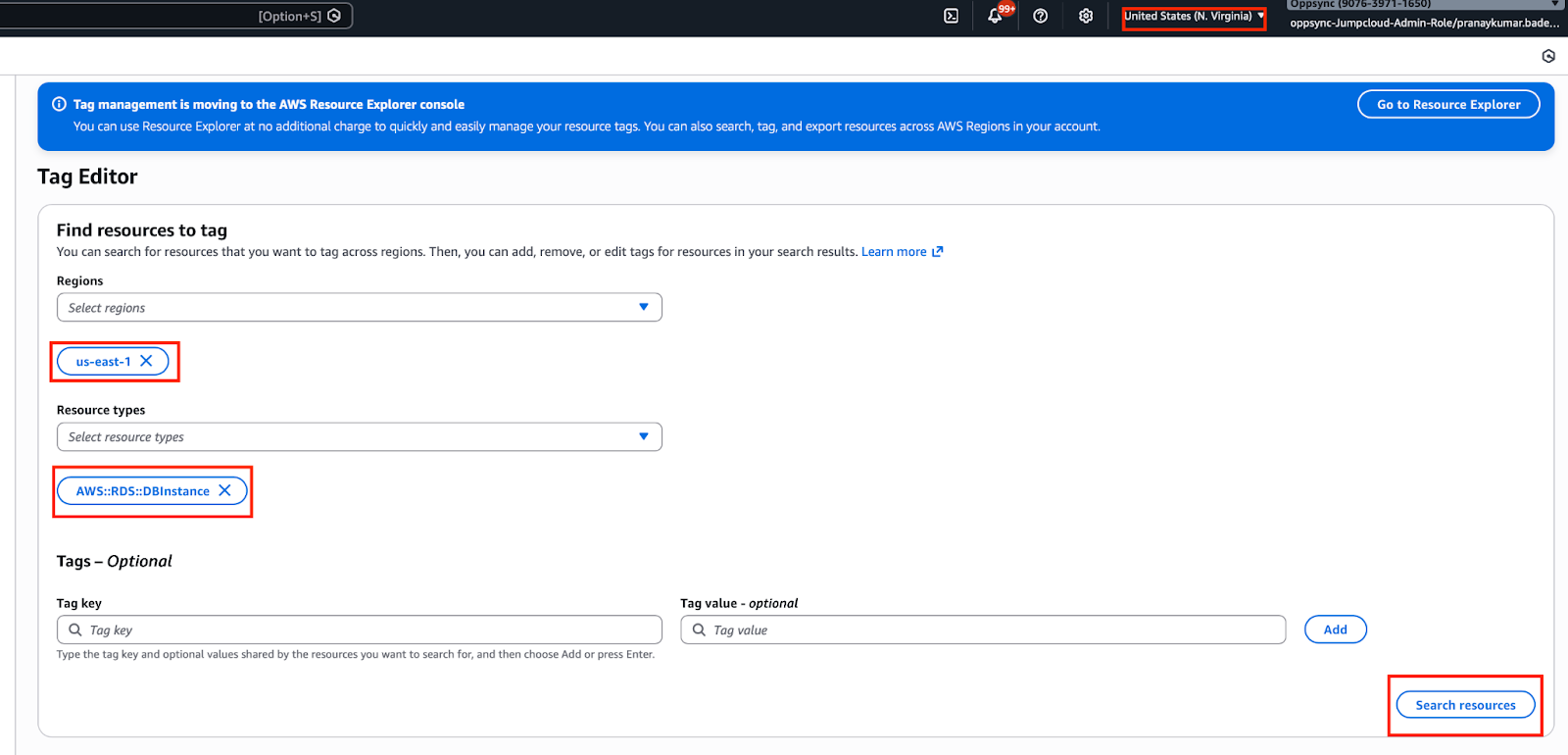
Task: Click the hexagon icon below the account menu
Action: click(1548, 56)
